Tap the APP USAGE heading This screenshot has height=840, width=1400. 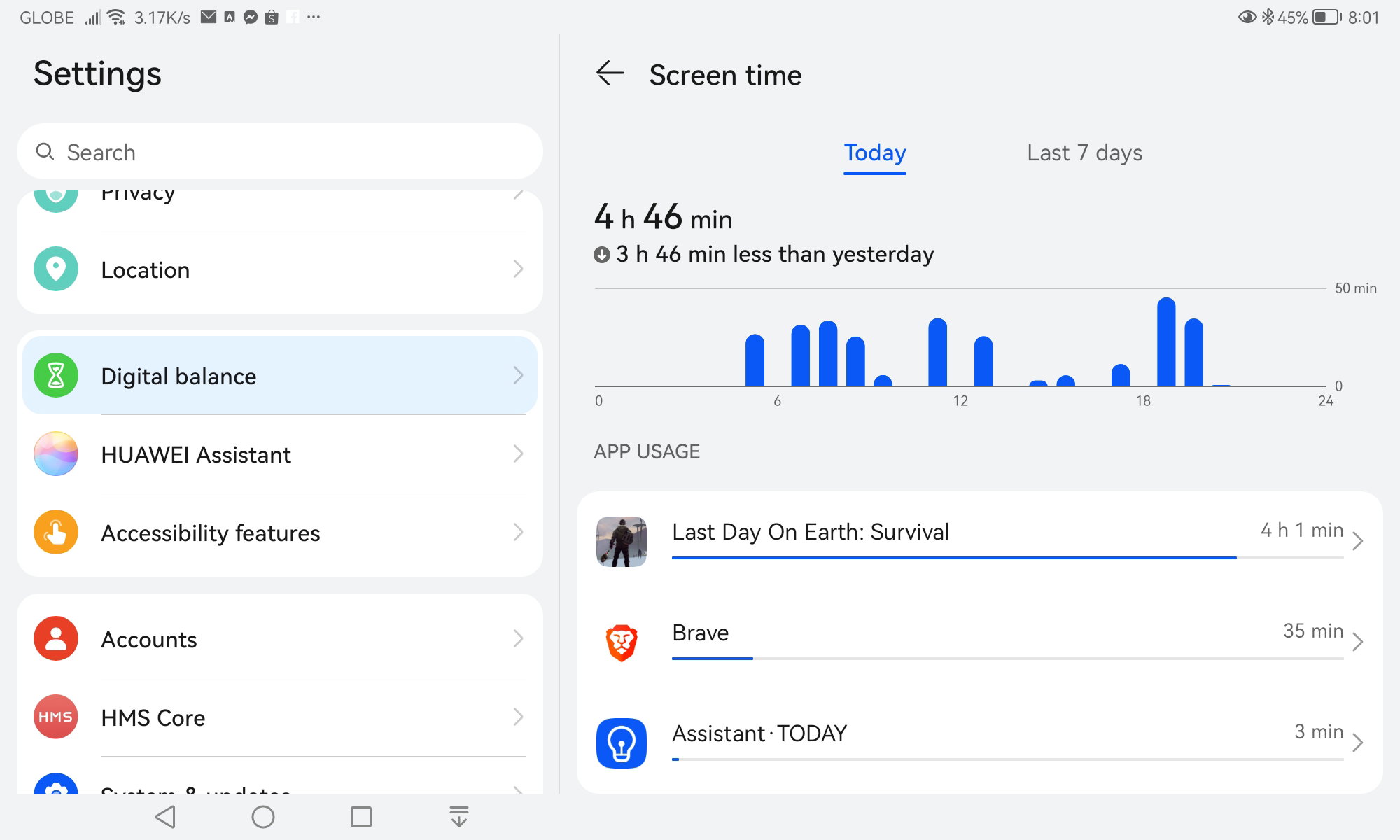click(647, 451)
